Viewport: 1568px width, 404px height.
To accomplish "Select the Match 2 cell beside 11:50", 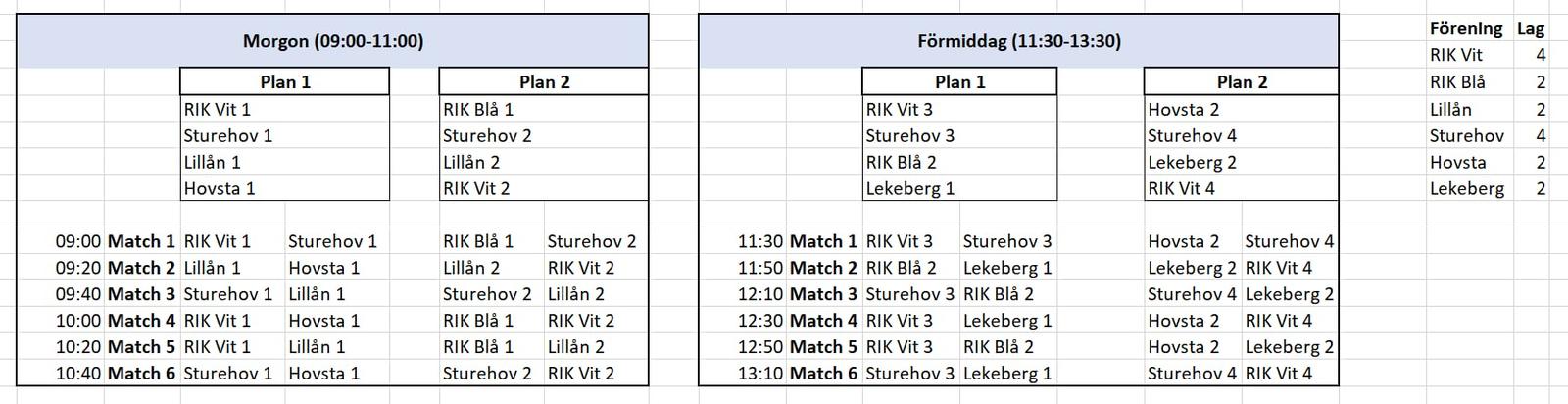I will pos(823,268).
